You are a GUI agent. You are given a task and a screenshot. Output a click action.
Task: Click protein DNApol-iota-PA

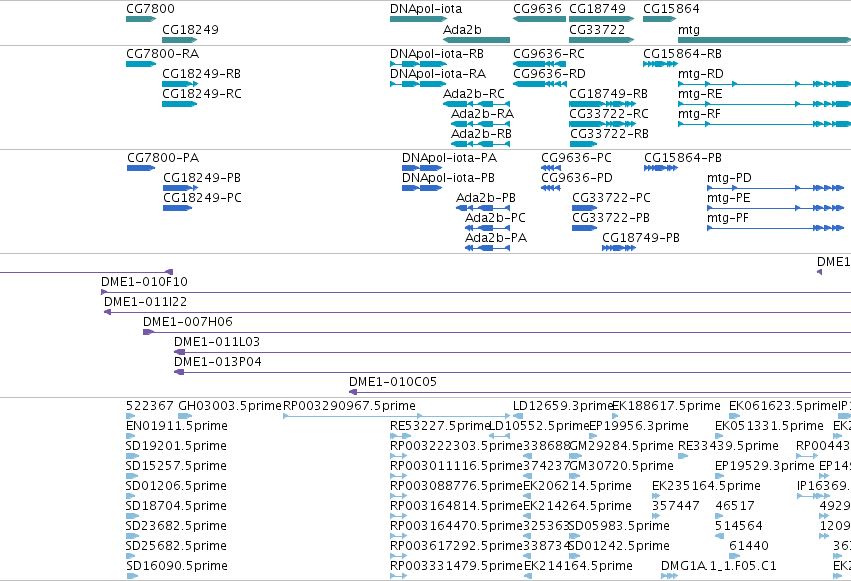coord(449,158)
